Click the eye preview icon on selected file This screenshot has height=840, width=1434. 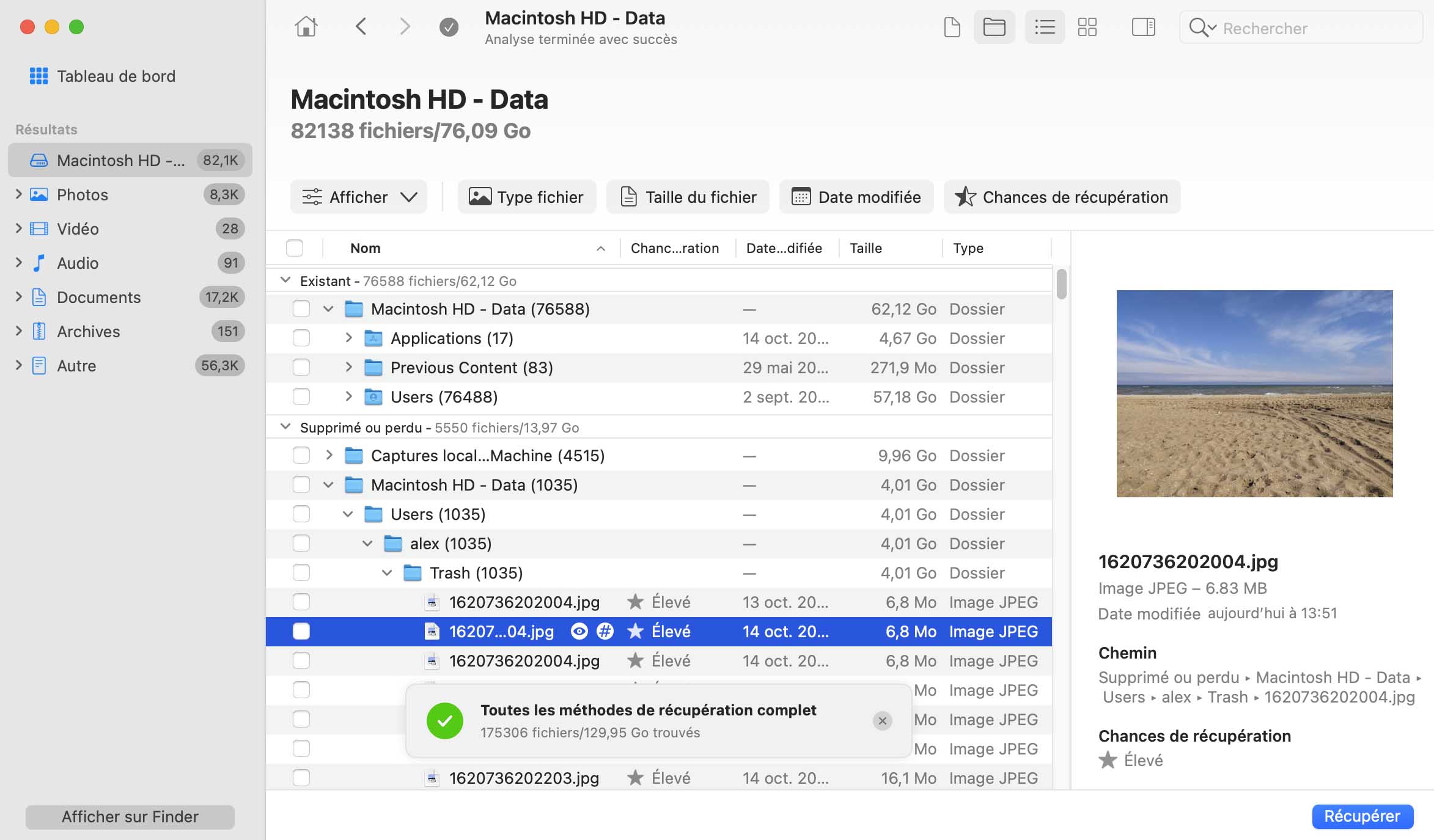579,631
